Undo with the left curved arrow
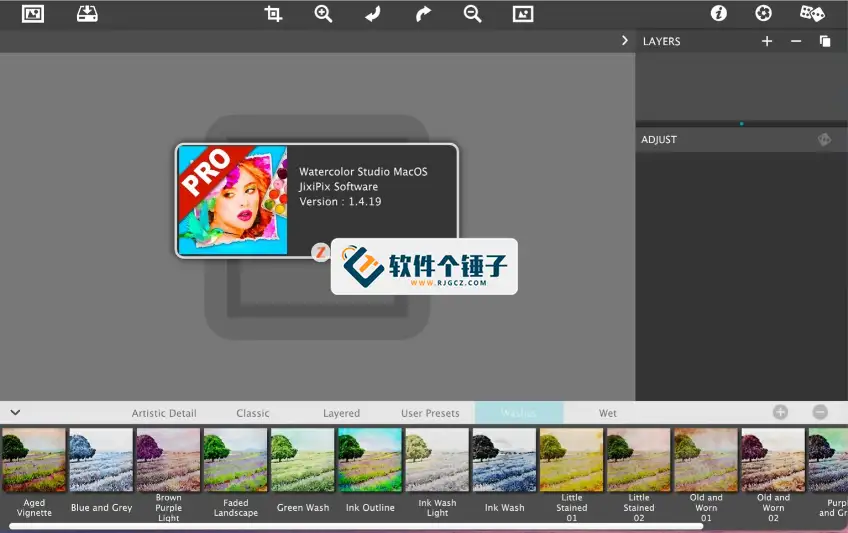848x533 pixels. click(x=373, y=14)
